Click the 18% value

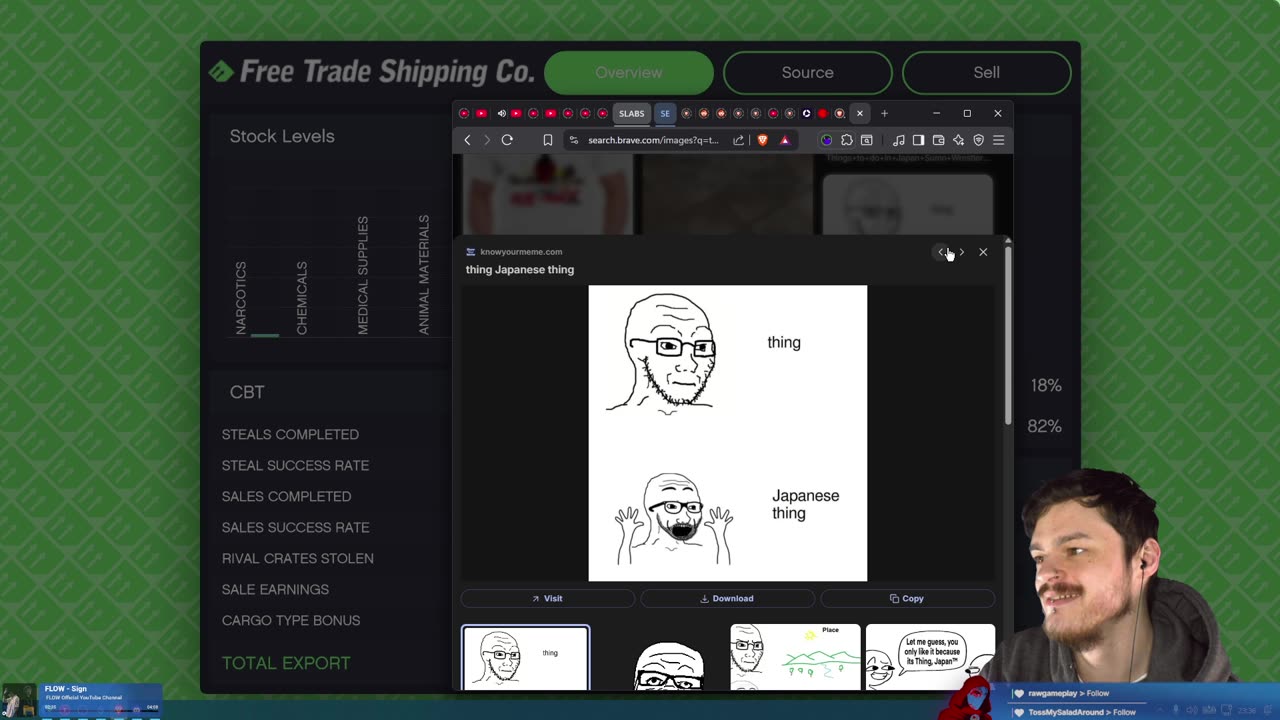coord(1046,385)
